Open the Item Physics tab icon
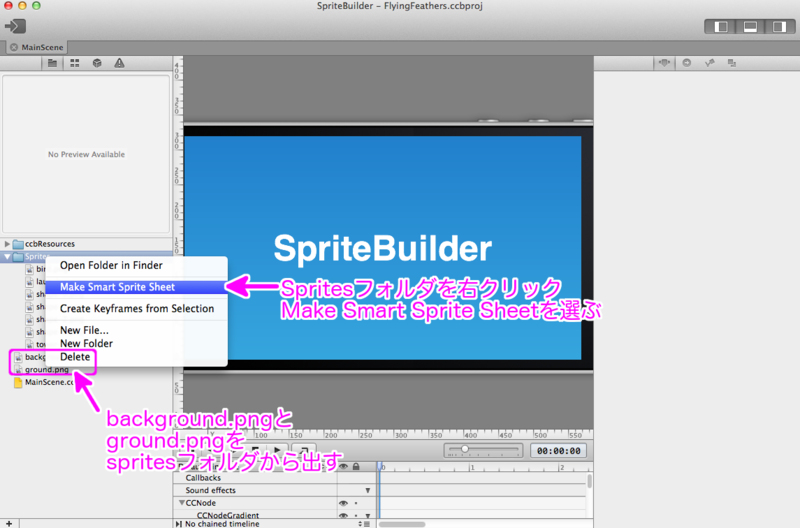The width and height of the screenshot is (800, 528). 709,63
